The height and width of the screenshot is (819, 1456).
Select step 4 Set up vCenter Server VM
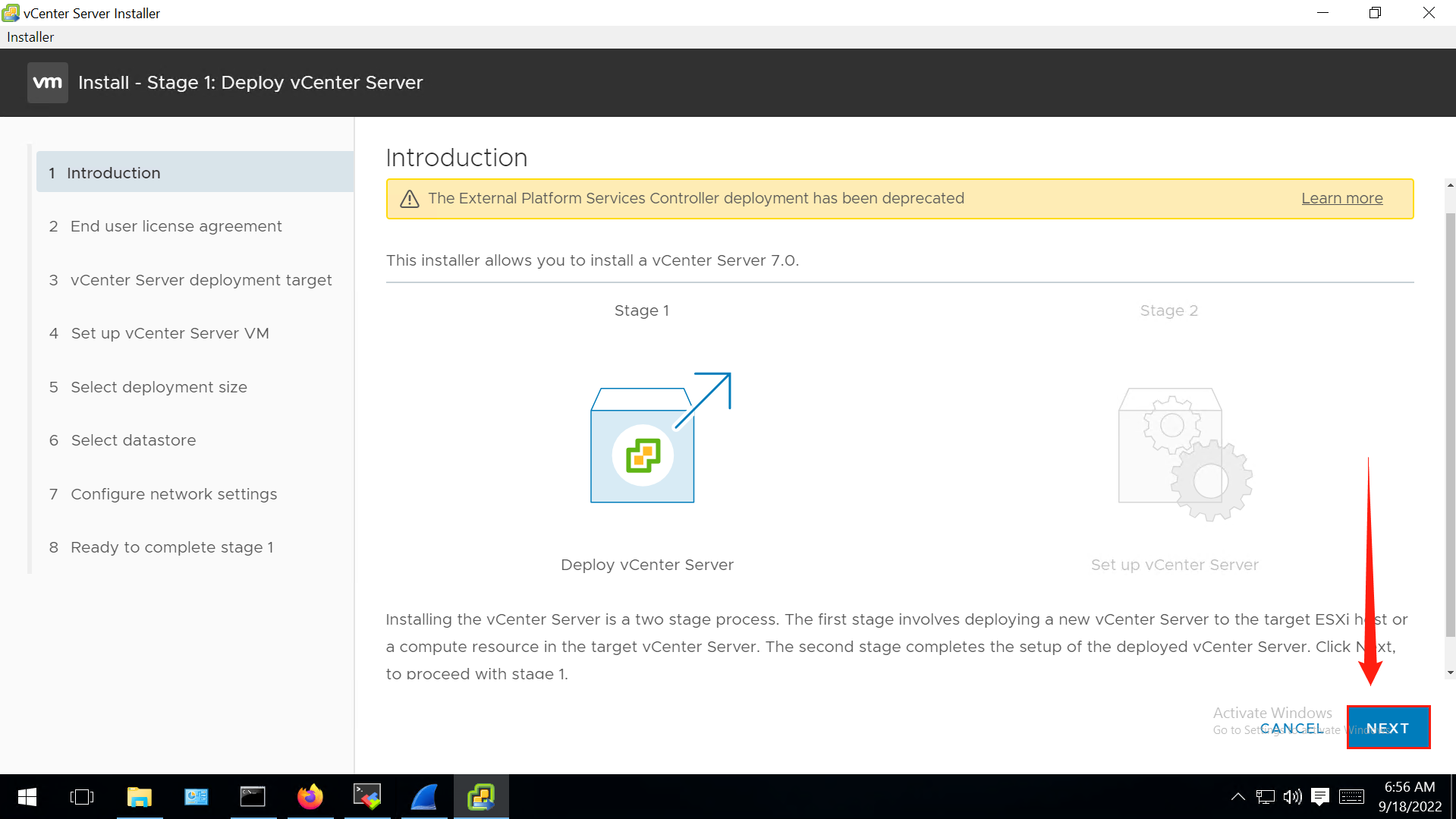pos(195,333)
